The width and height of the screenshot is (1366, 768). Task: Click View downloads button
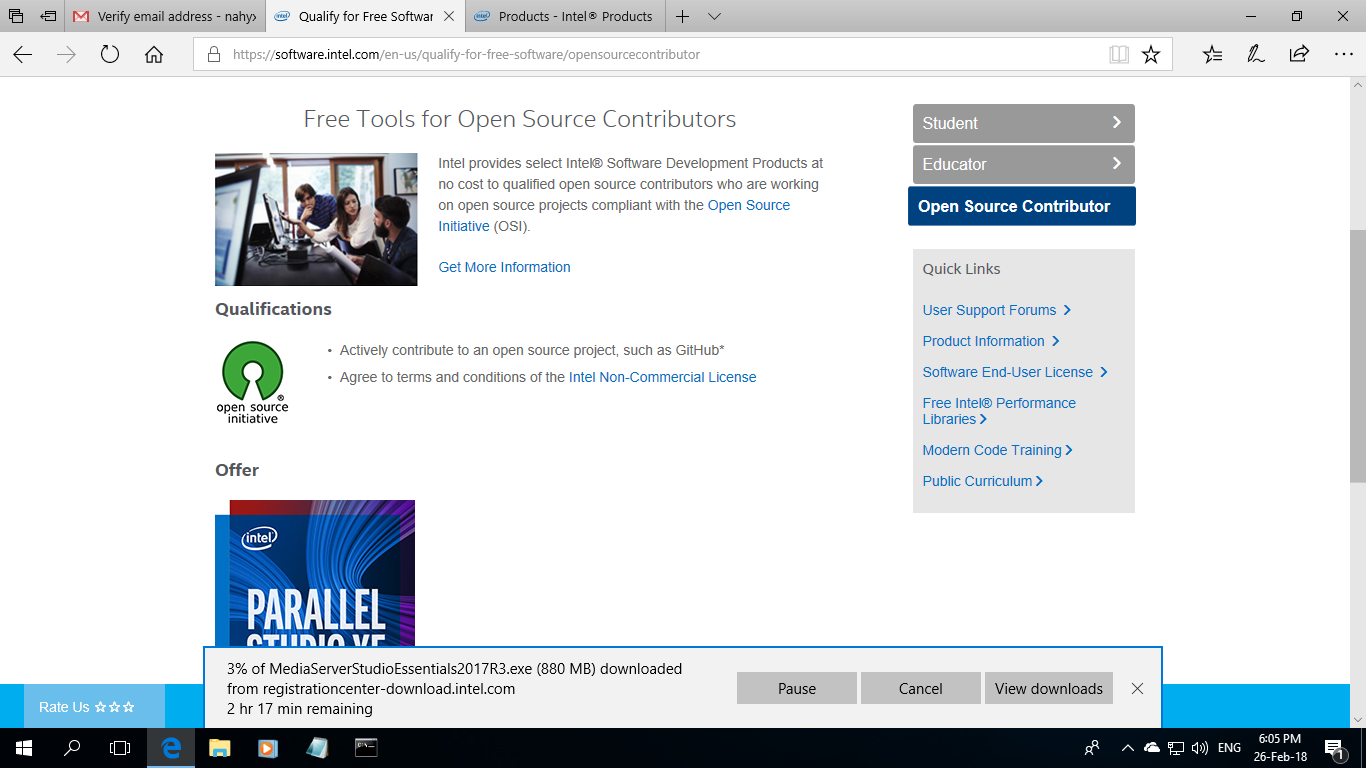[1049, 688]
